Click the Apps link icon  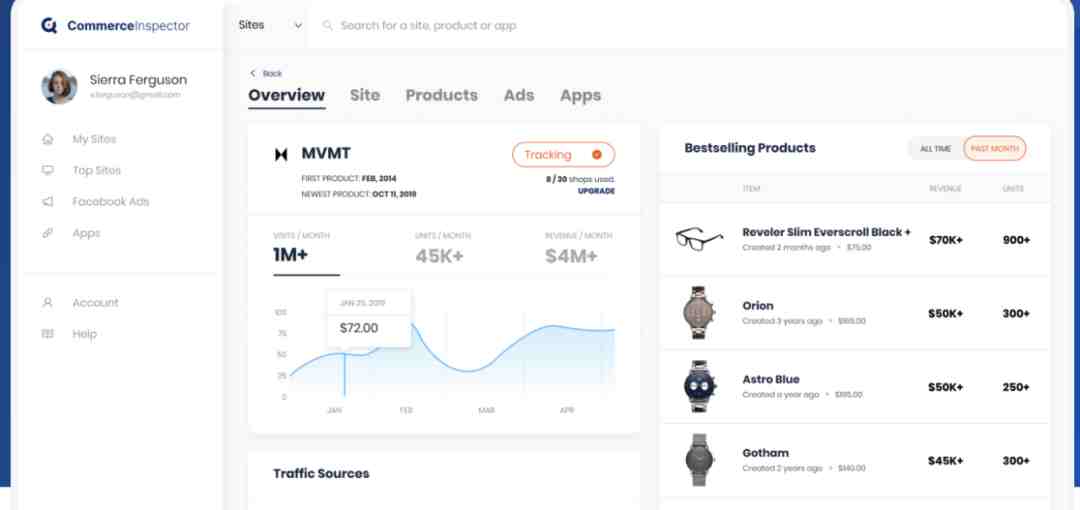coord(48,233)
